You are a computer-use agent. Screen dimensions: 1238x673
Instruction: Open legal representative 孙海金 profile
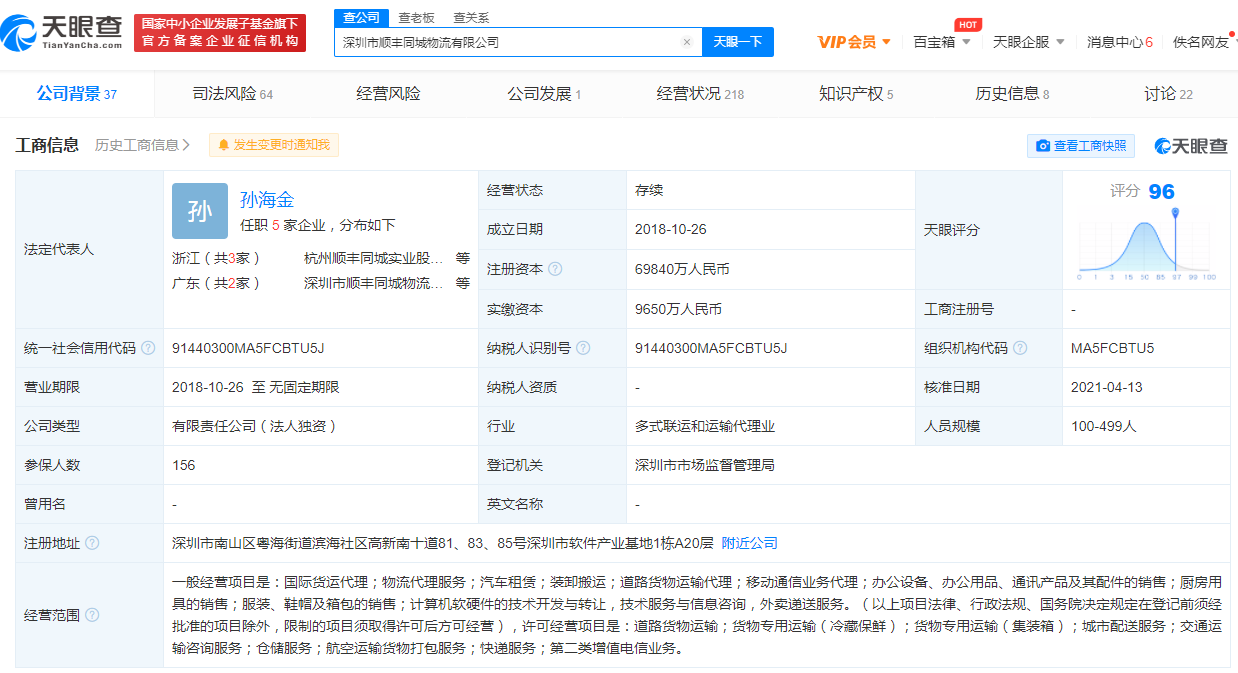(x=267, y=199)
